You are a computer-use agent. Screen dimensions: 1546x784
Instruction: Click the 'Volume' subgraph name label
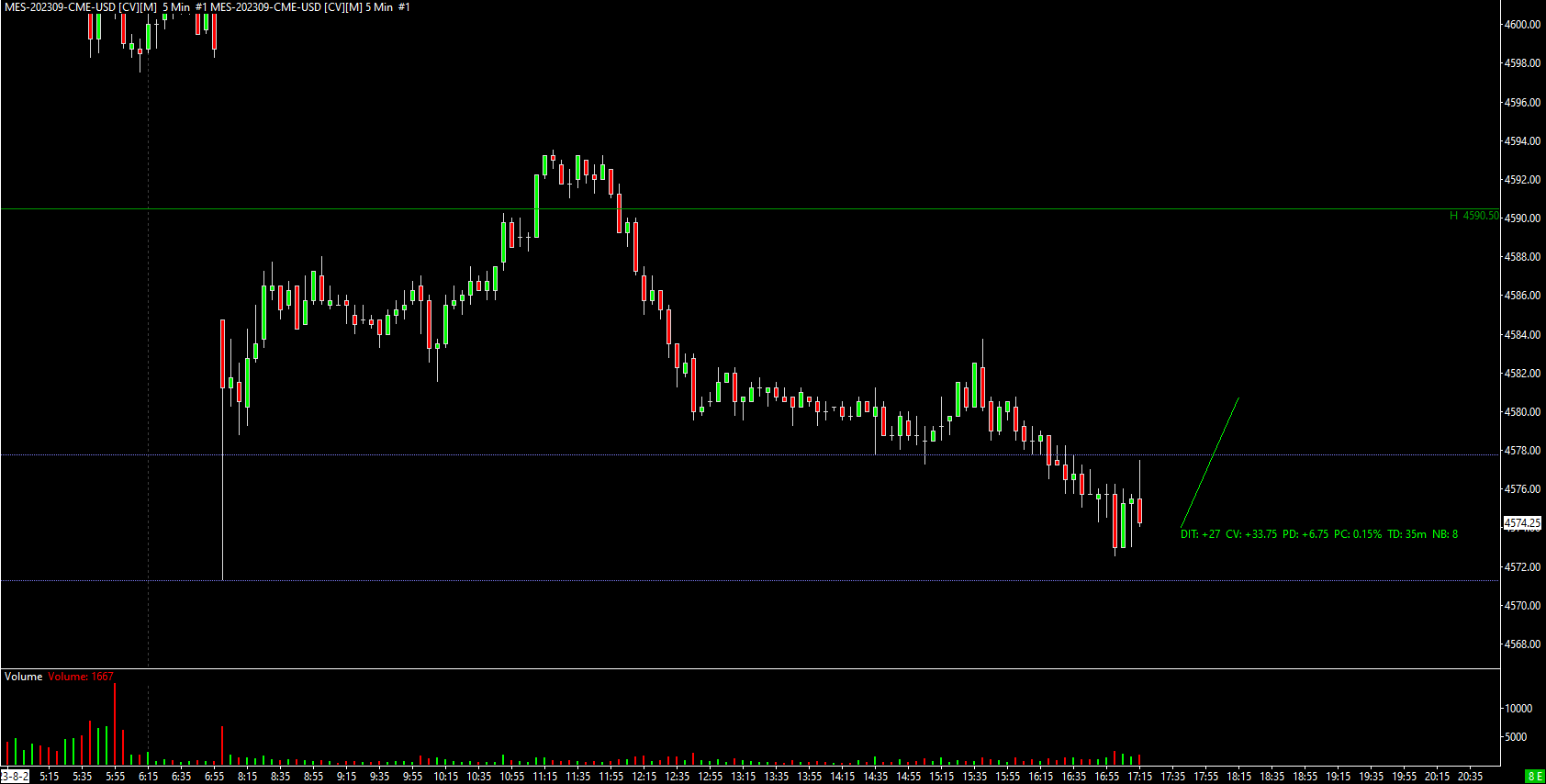(23, 677)
